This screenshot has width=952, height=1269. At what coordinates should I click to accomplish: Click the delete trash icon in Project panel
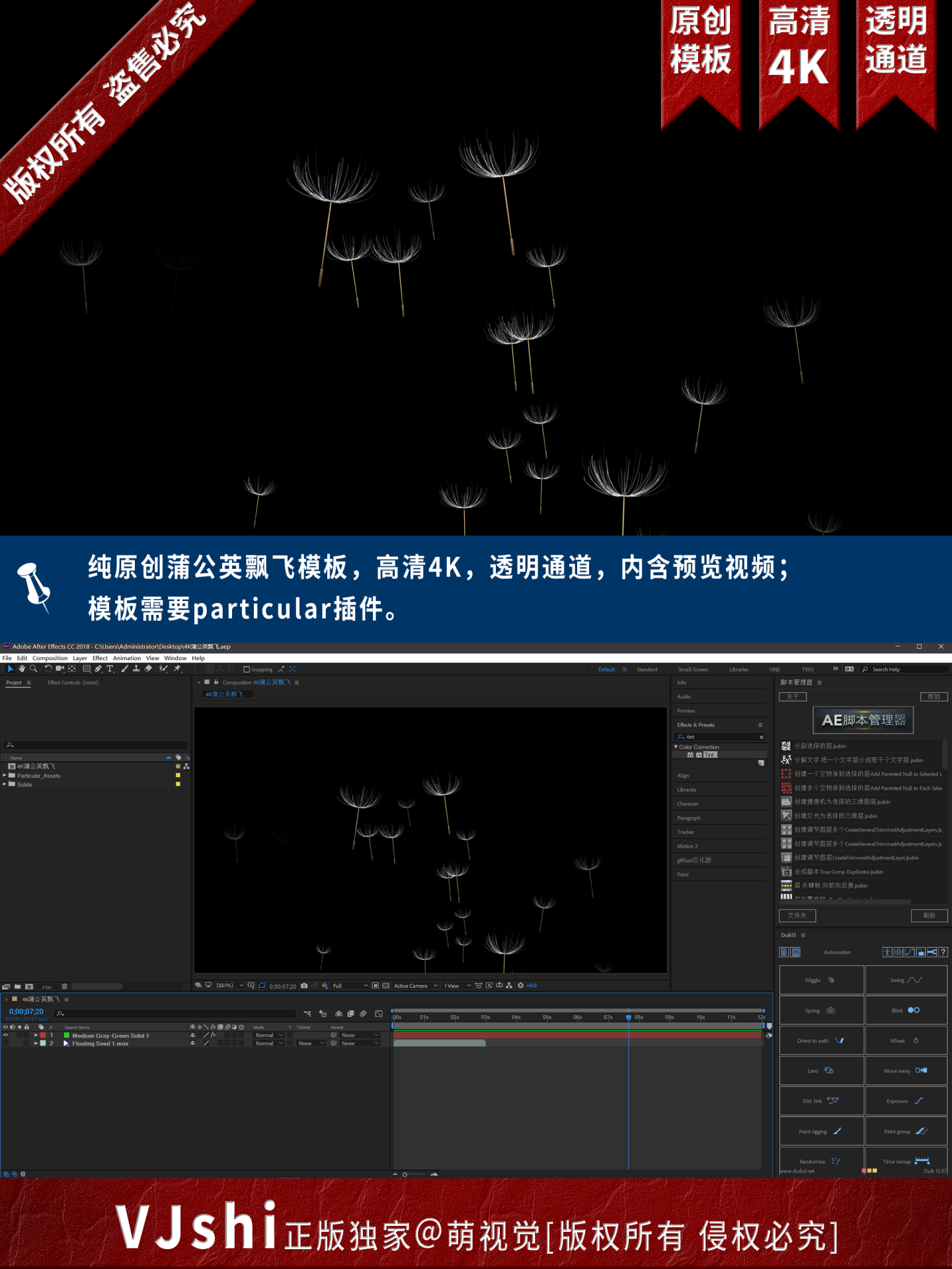[64, 986]
